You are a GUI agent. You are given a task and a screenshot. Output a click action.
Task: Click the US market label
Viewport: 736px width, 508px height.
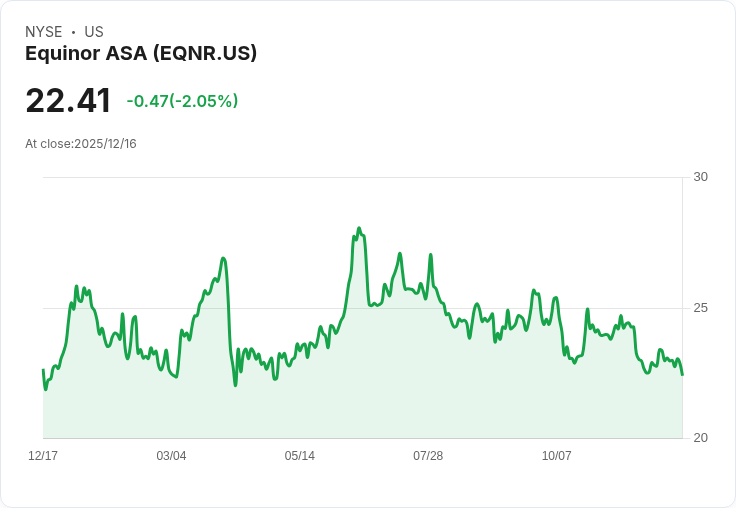point(94,32)
